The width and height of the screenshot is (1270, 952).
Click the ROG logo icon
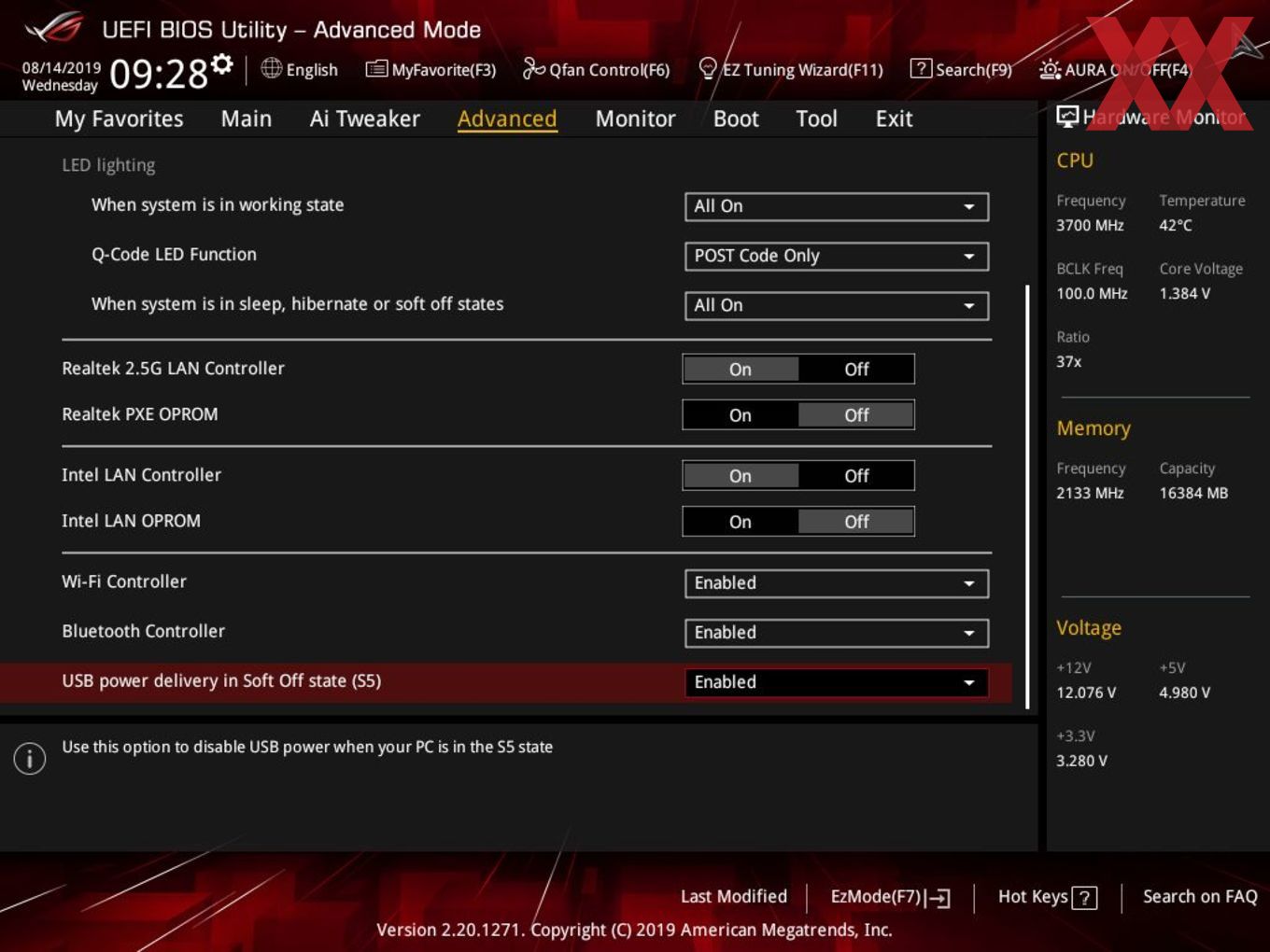(53, 28)
